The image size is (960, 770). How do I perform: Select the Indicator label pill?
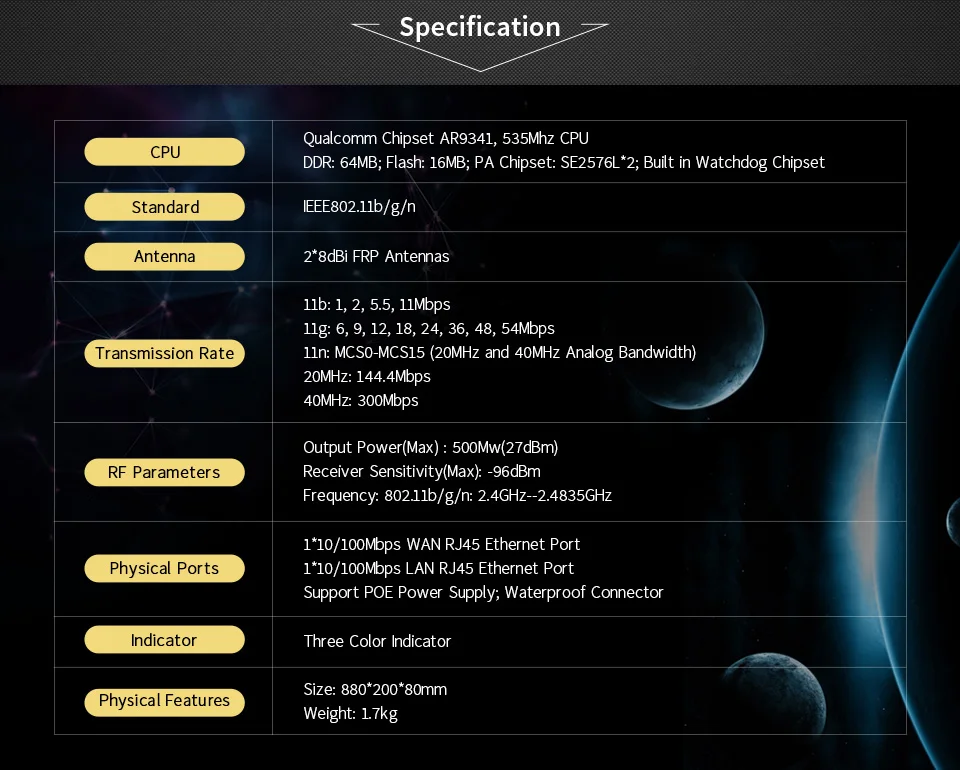point(165,640)
